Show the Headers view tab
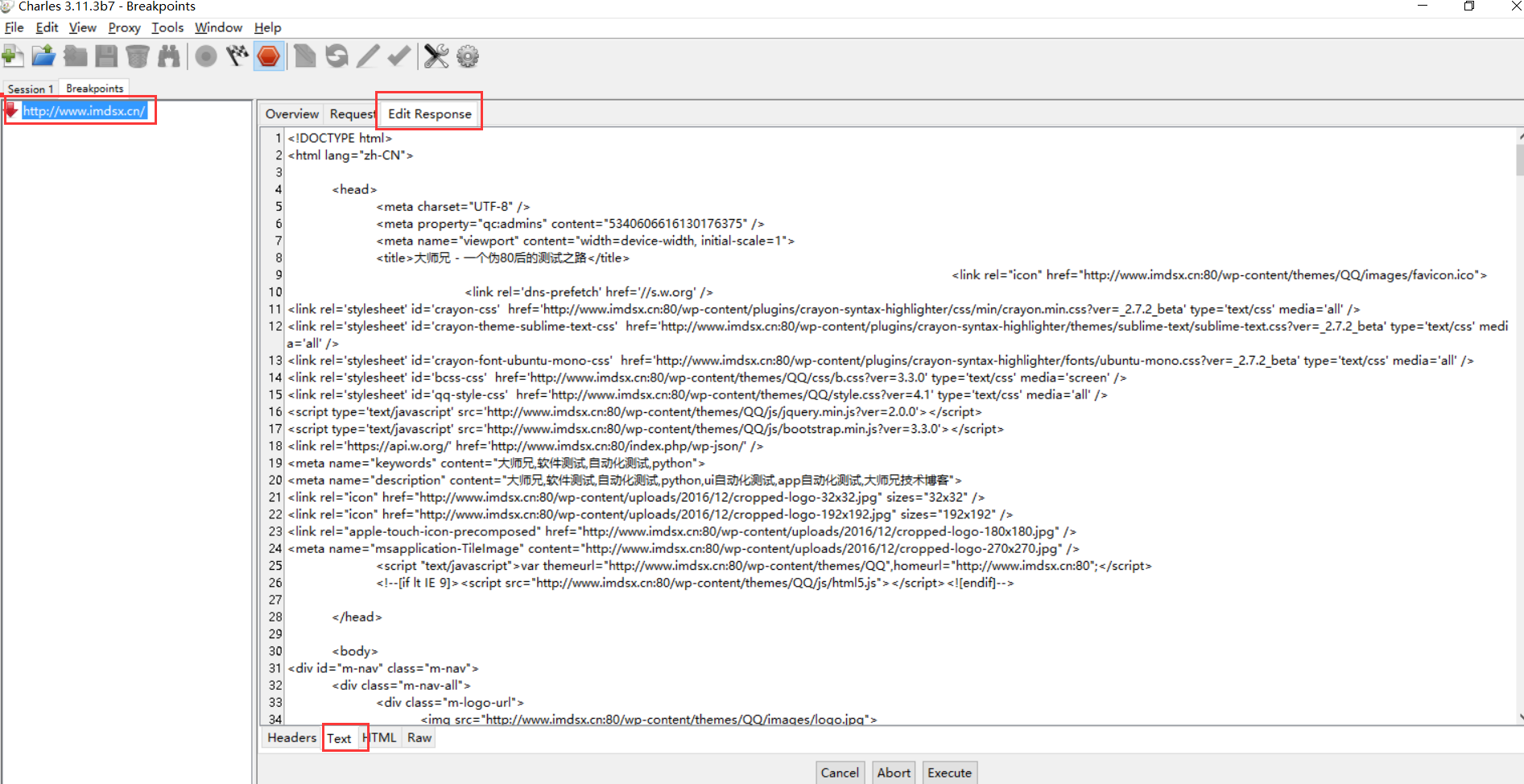This screenshot has width=1524, height=784. point(291,737)
